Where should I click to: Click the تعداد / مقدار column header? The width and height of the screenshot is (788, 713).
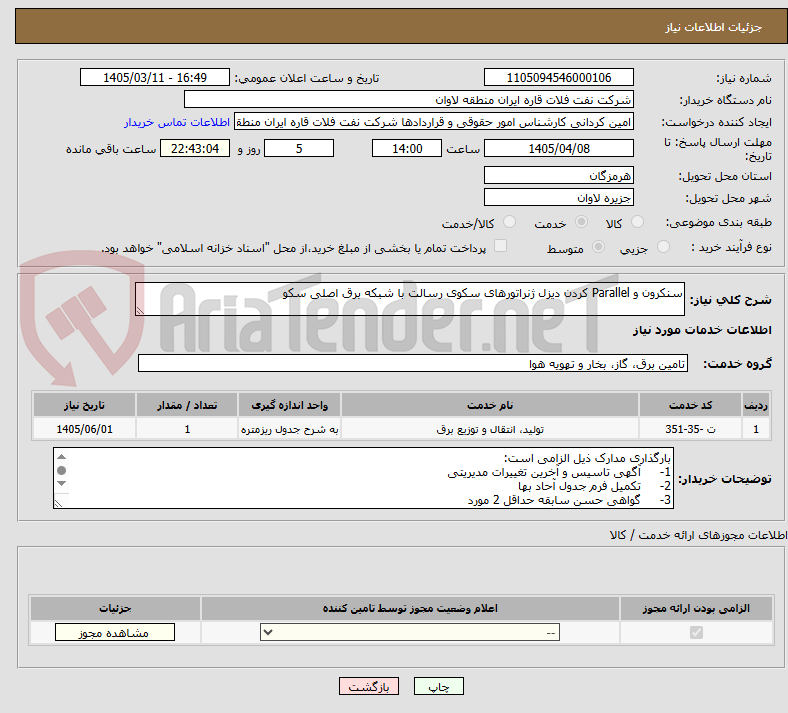[x=187, y=405]
